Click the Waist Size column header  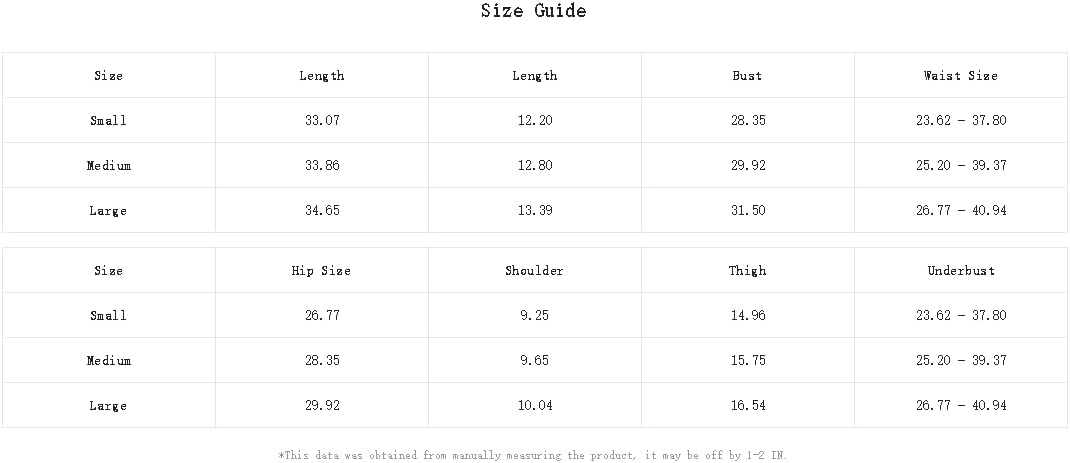[961, 76]
